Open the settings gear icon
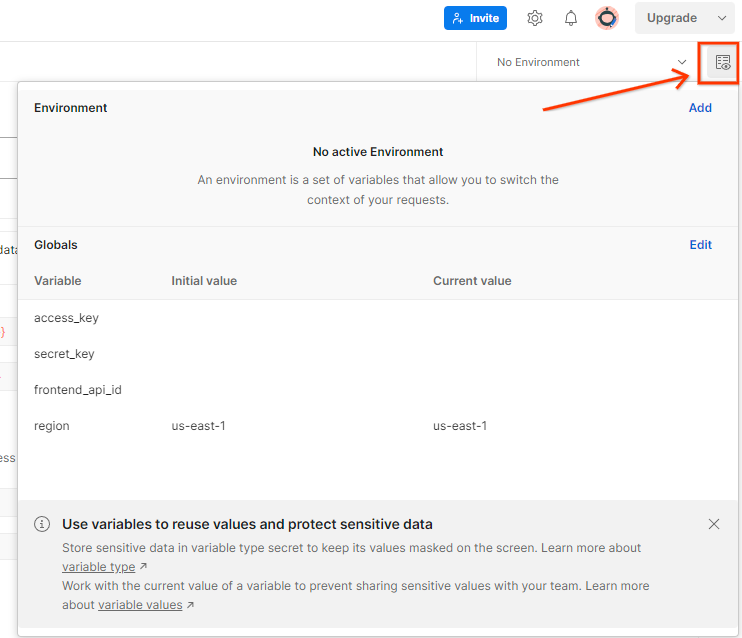Viewport: 742px width, 638px height. pos(535,18)
